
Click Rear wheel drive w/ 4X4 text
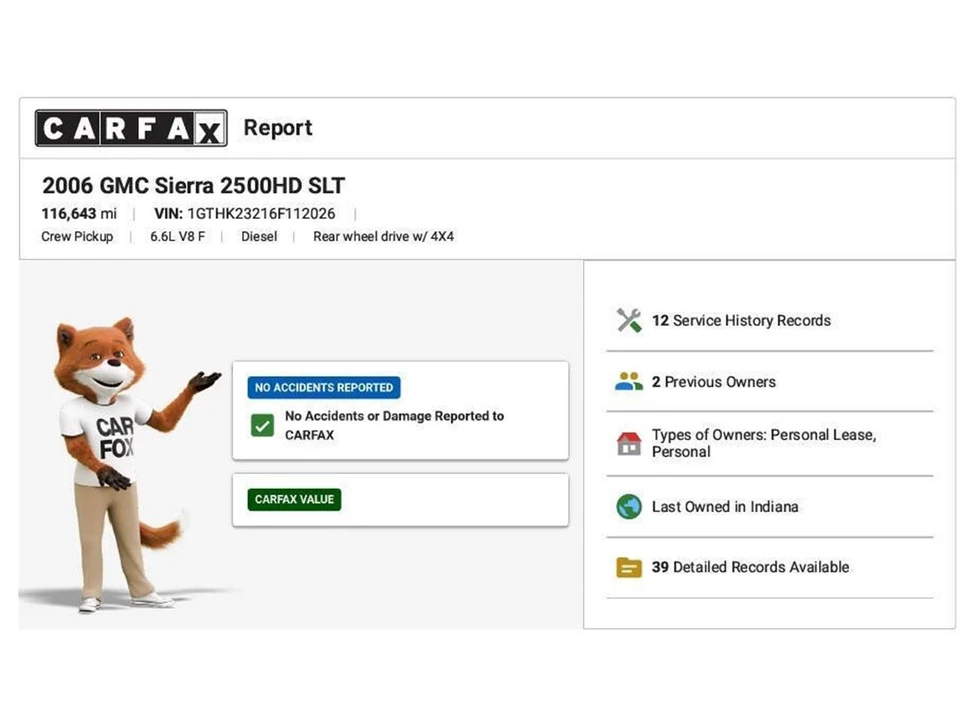coord(383,236)
